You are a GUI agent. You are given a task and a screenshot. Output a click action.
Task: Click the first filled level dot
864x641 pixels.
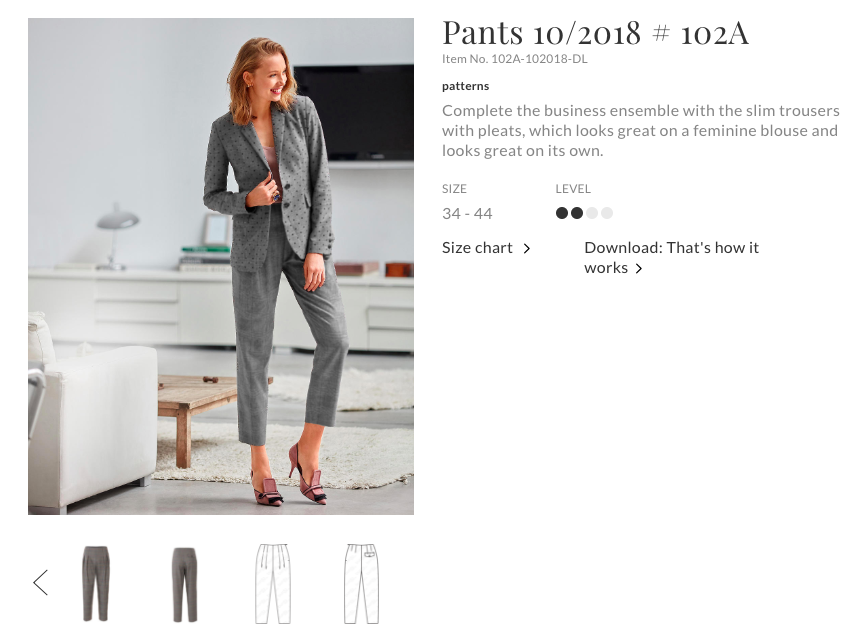[562, 213]
